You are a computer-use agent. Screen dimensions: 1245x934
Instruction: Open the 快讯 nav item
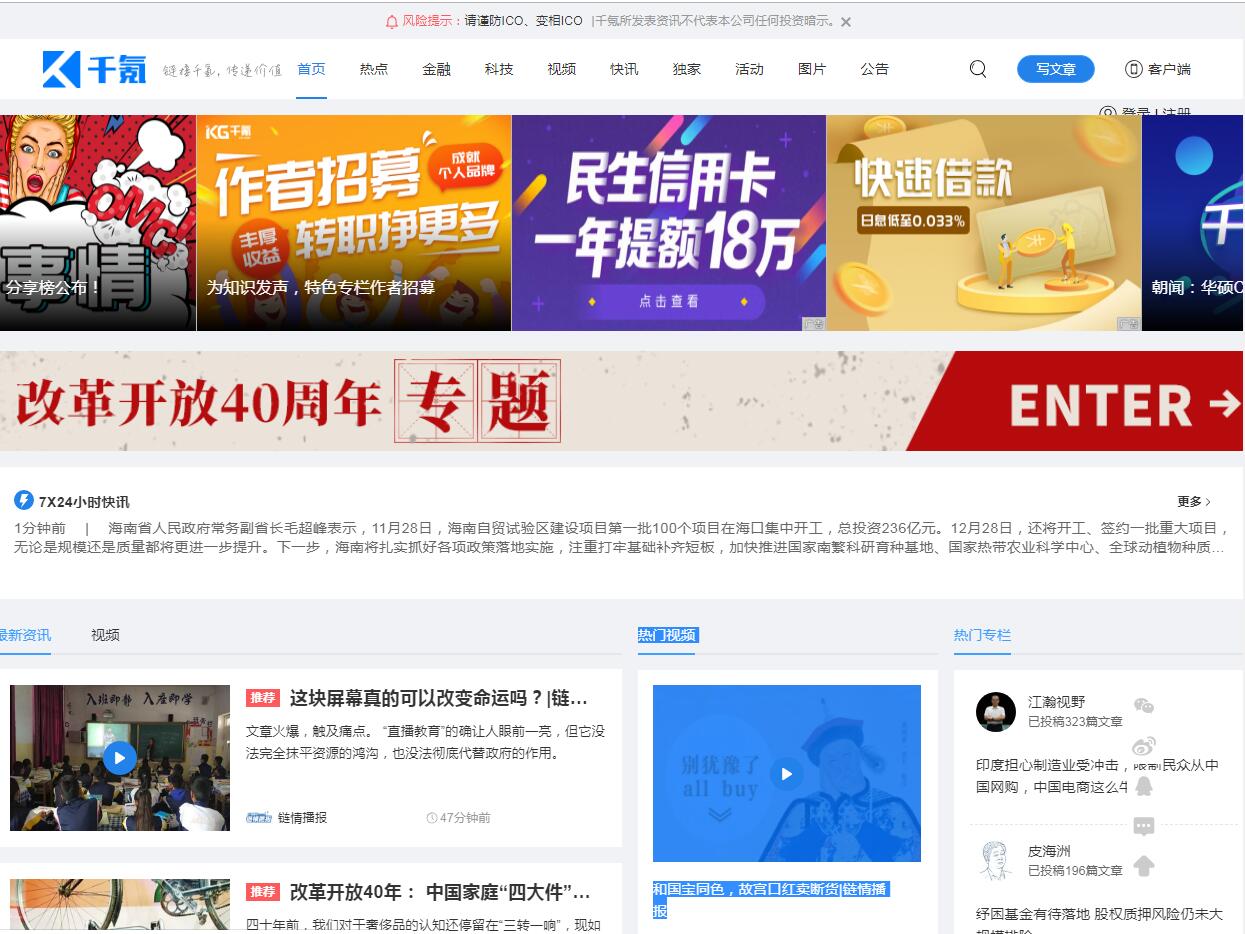point(624,69)
